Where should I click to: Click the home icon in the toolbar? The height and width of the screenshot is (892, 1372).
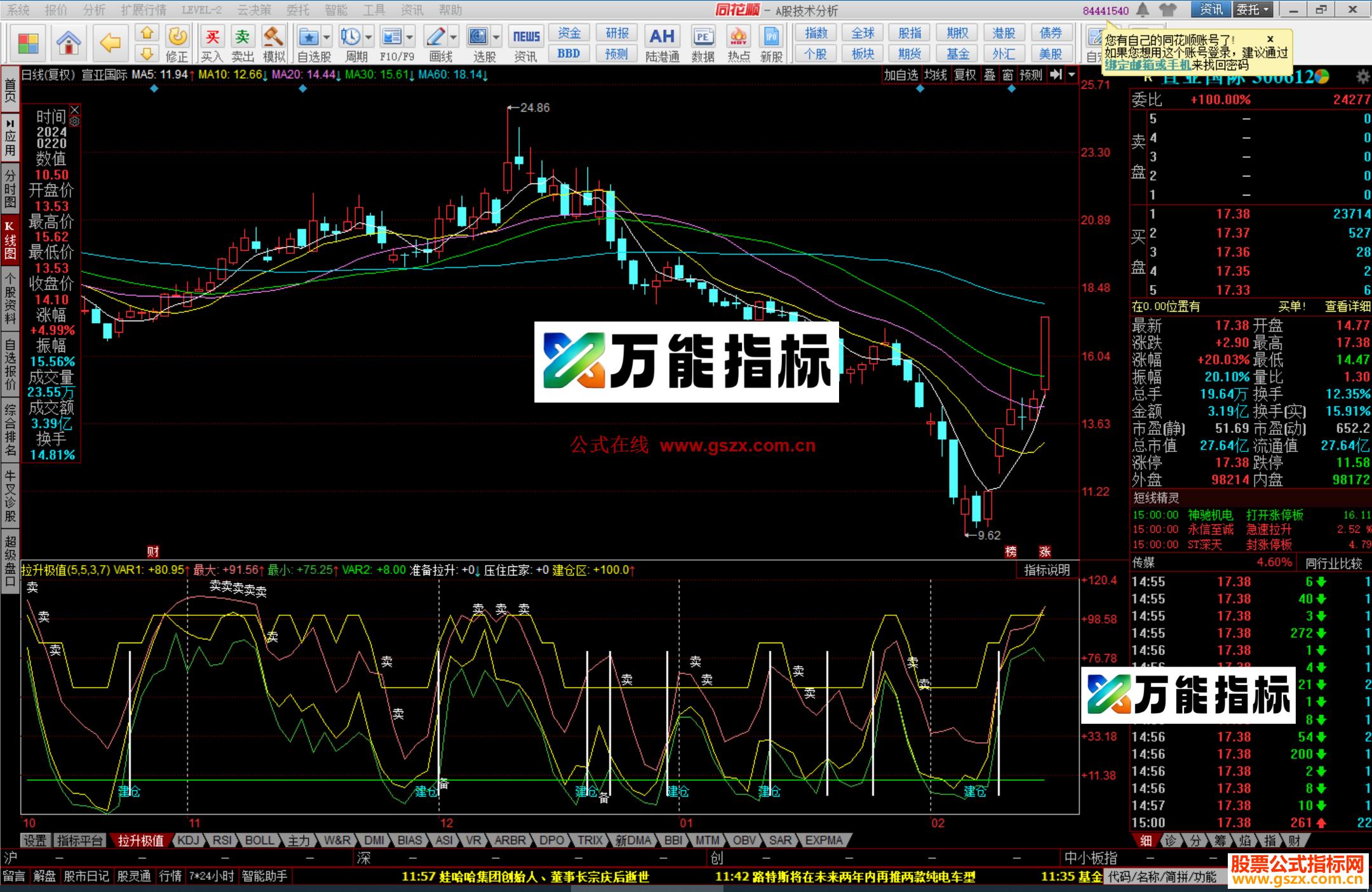point(69,43)
